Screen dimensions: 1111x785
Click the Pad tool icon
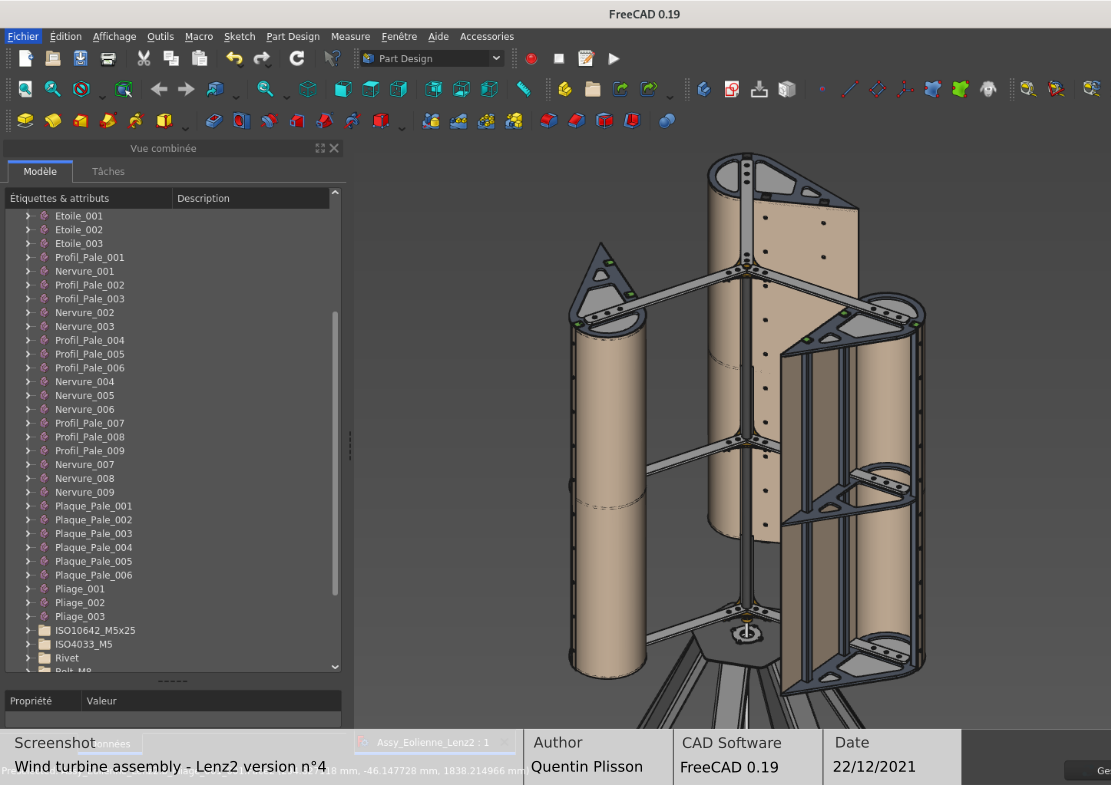click(25, 121)
